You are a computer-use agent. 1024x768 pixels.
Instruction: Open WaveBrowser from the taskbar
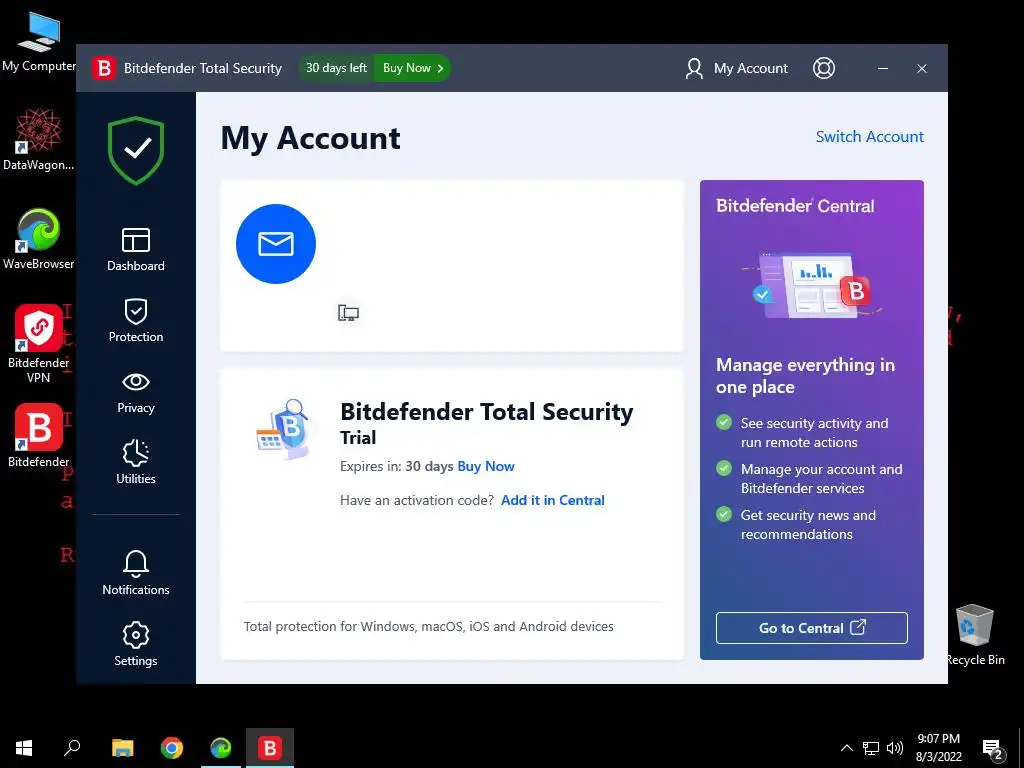(221, 748)
